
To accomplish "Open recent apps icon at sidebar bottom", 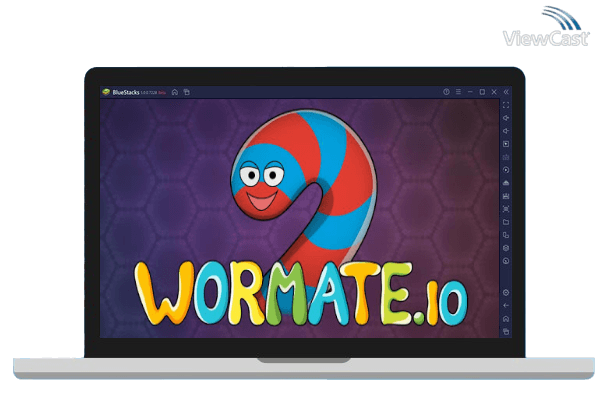I will [506, 331].
